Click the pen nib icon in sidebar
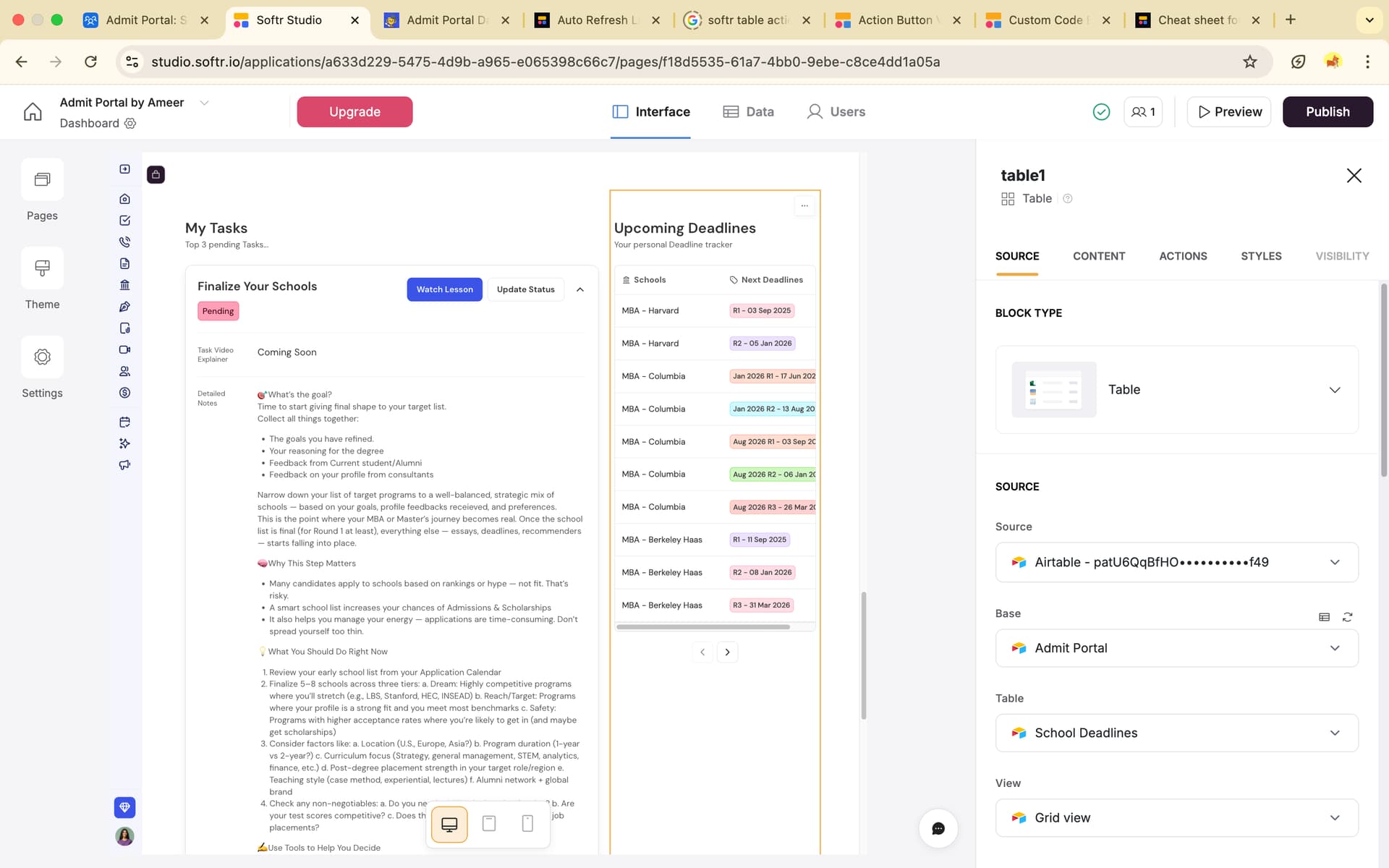 click(124, 307)
